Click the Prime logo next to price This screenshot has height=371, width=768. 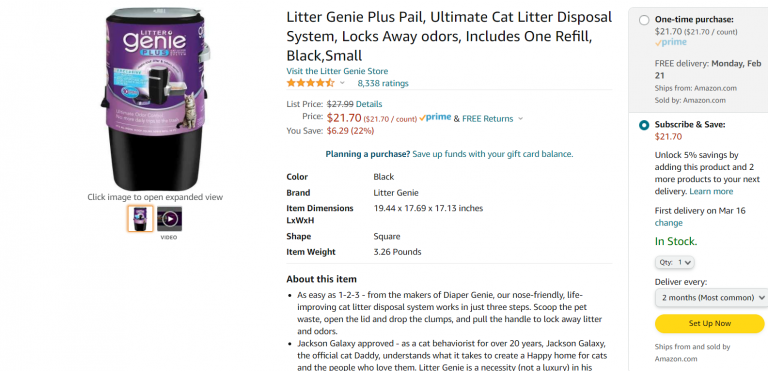pos(435,118)
